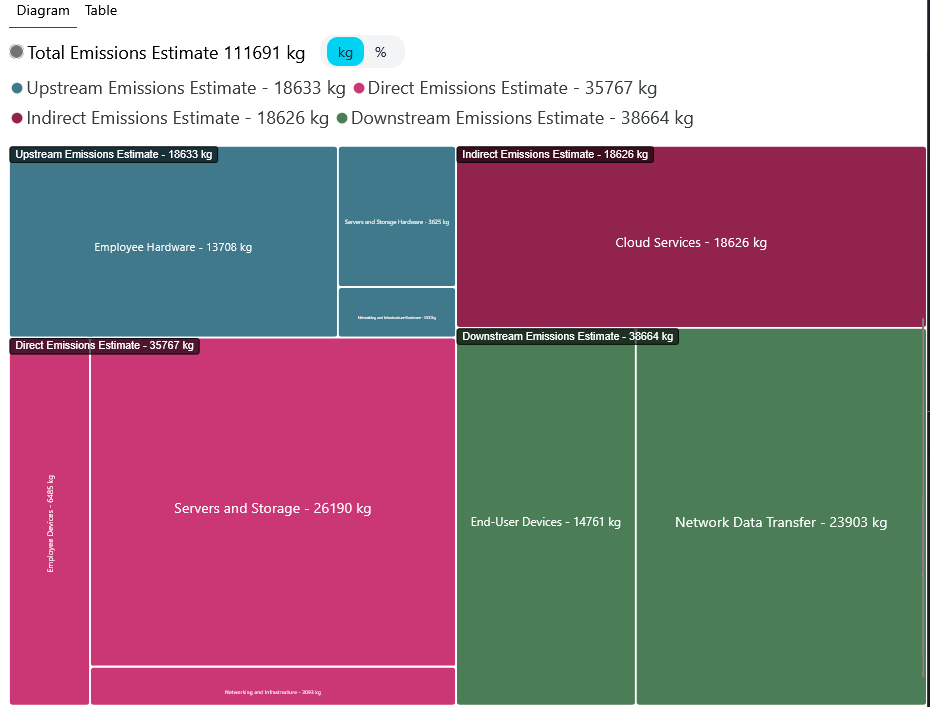
Task: Click the Network Data Transfer block
Action: (780, 522)
